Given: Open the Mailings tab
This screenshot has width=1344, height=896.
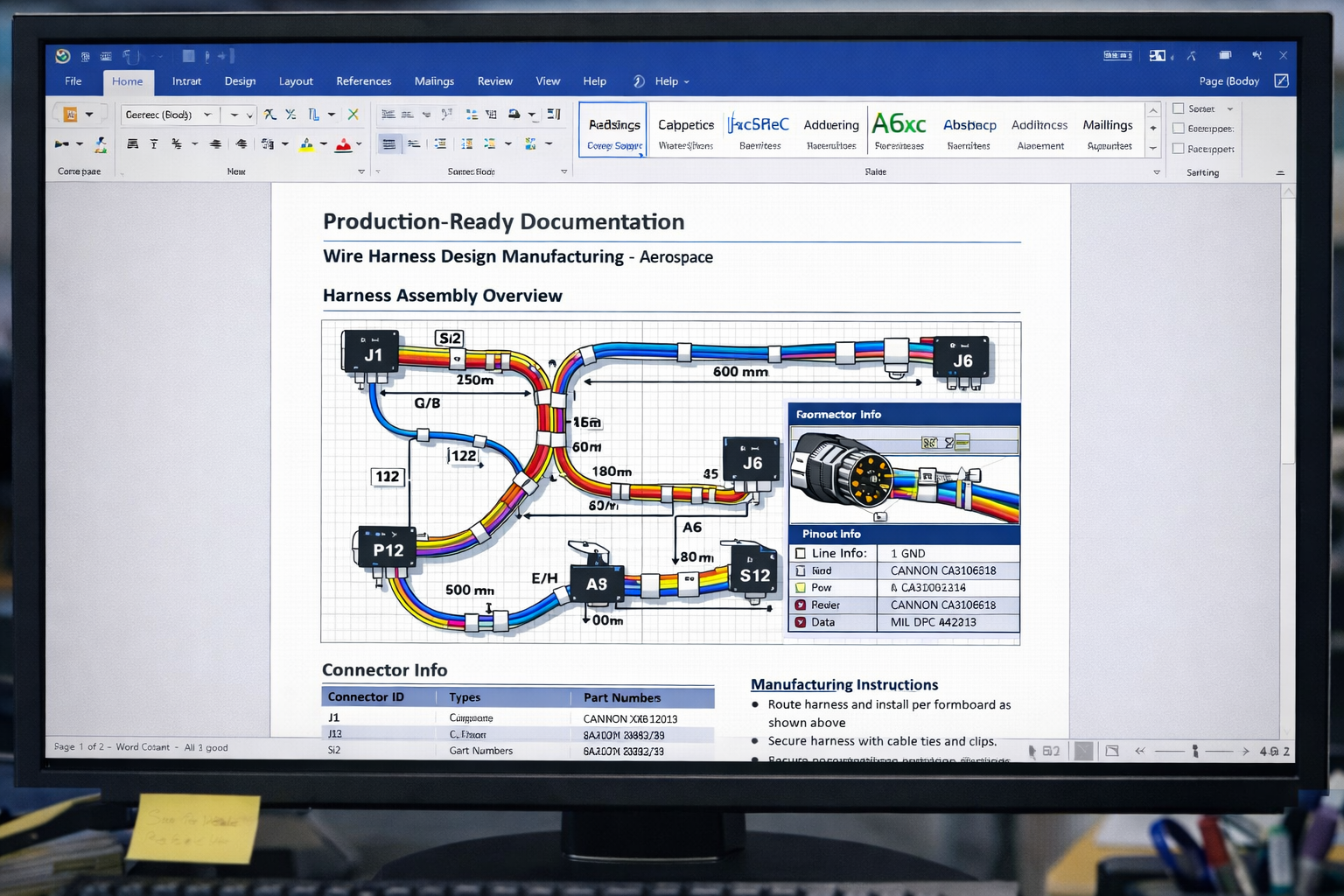Looking at the screenshot, I should (434, 81).
